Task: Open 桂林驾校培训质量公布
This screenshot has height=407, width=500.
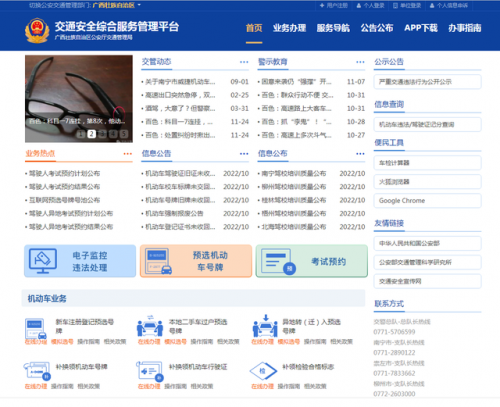Action: click(x=294, y=200)
